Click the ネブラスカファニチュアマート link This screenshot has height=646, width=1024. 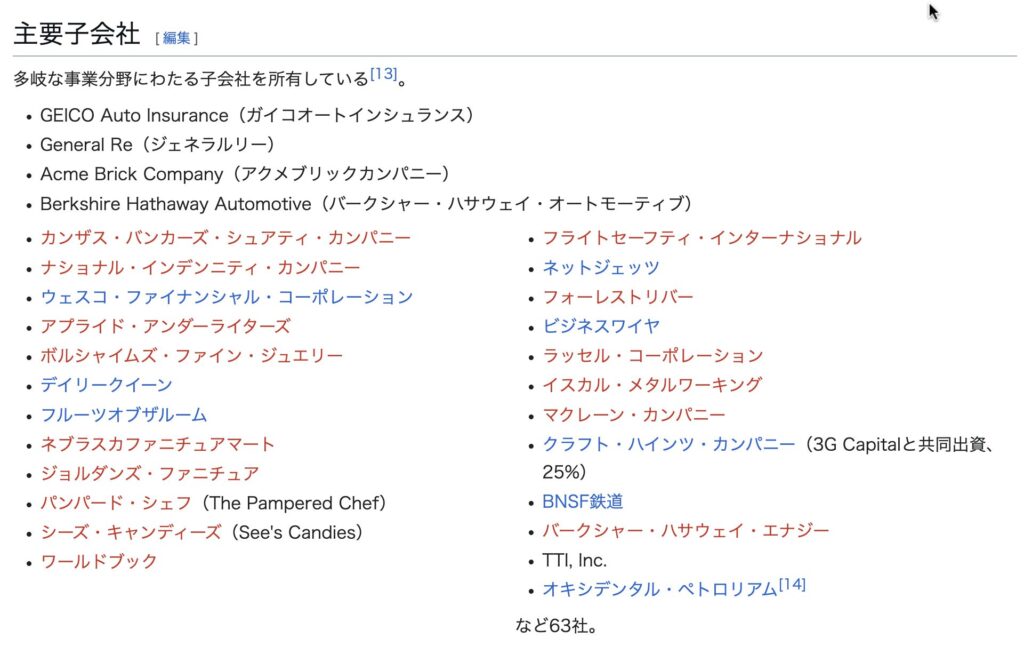(x=157, y=444)
